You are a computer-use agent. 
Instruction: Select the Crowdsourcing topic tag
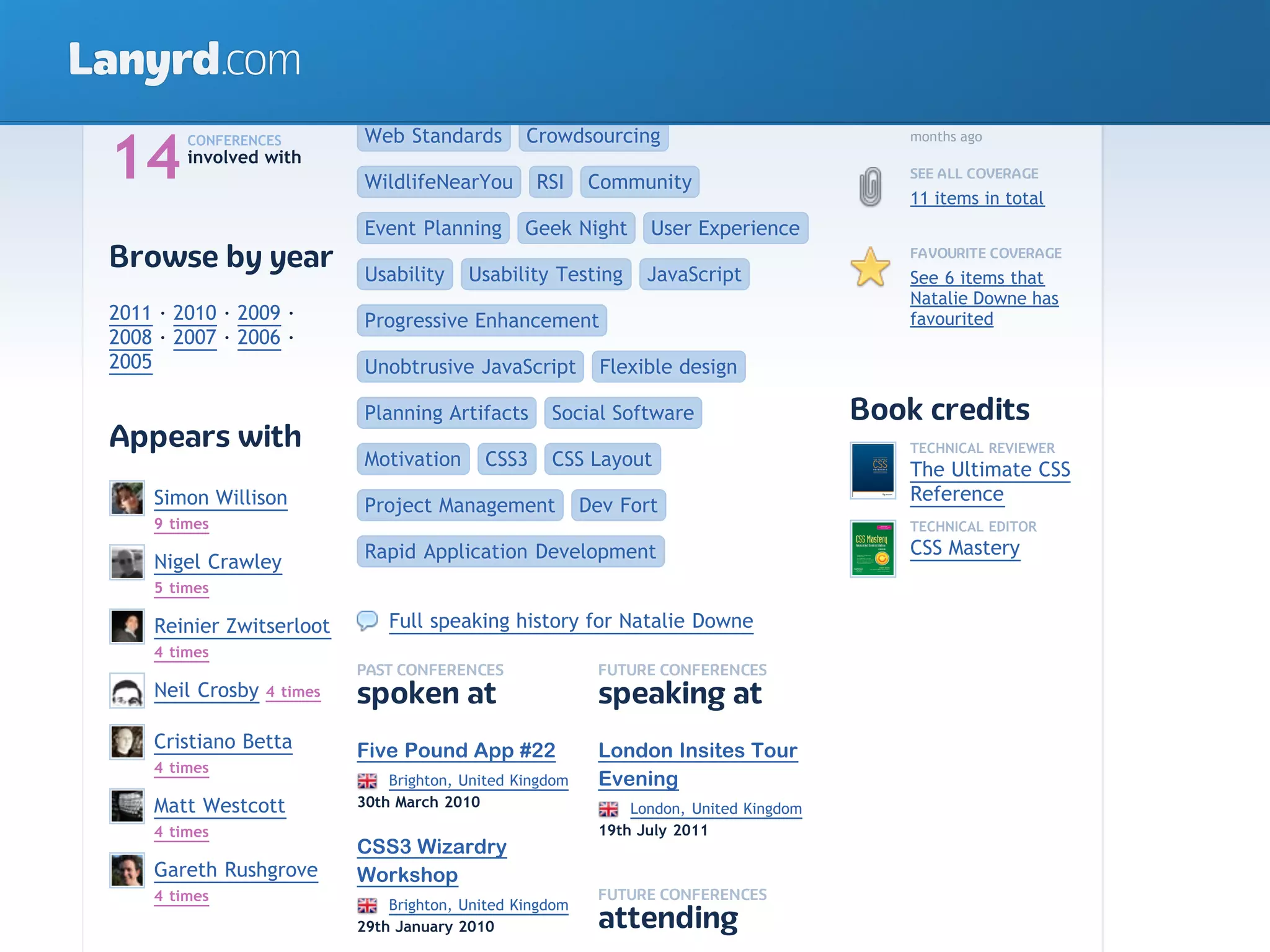pos(593,137)
